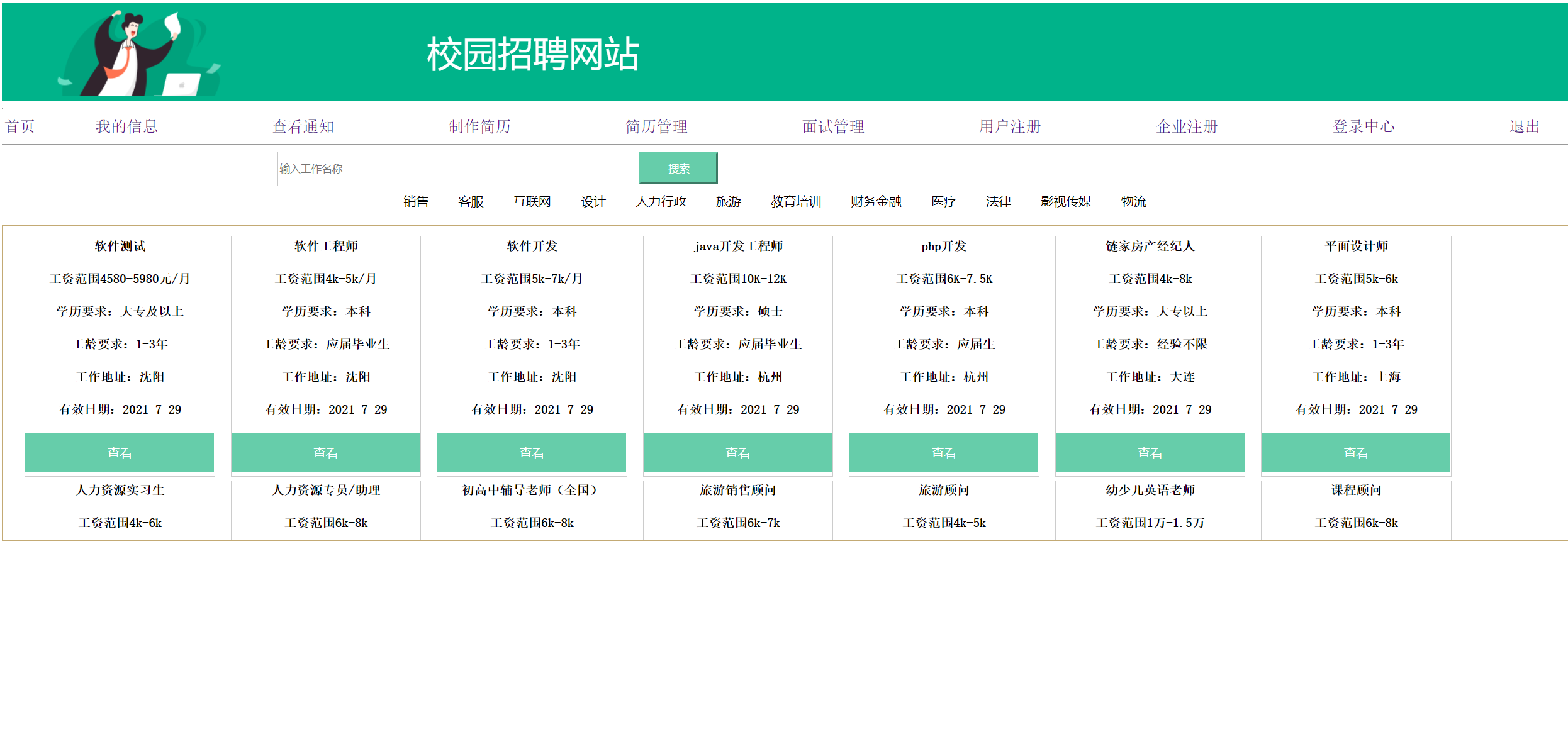Go to 我的信息 page
Screen dimensions: 1568x739
coord(126,126)
